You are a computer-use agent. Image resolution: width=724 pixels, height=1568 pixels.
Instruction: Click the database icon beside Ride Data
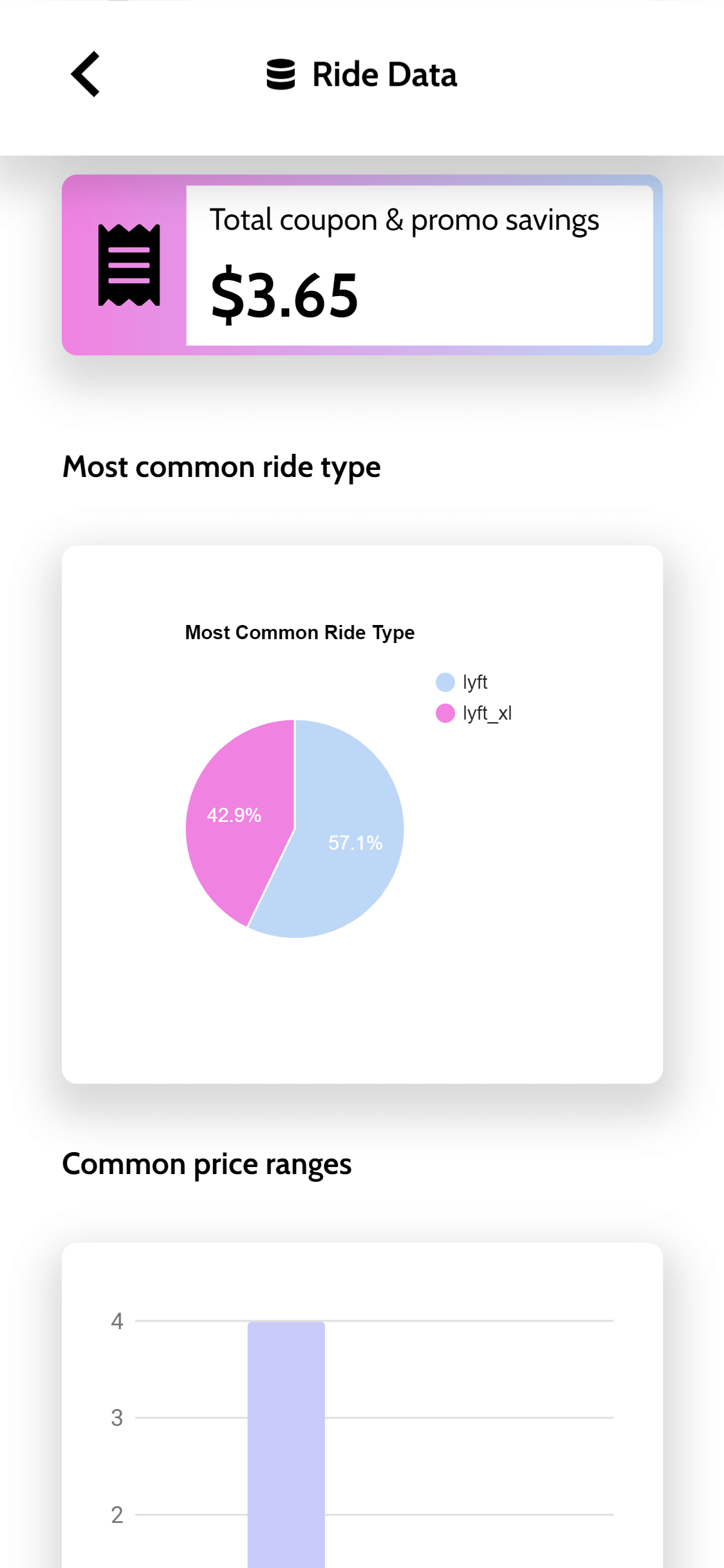pyautogui.click(x=281, y=75)
